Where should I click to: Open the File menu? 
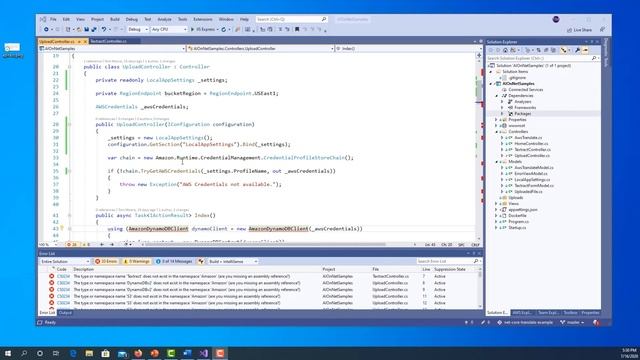coord(53,19)
